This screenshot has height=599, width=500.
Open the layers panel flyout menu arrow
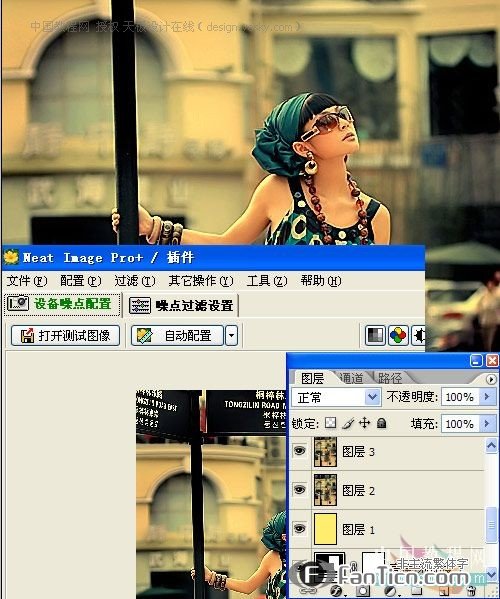(x=491, y=379)
